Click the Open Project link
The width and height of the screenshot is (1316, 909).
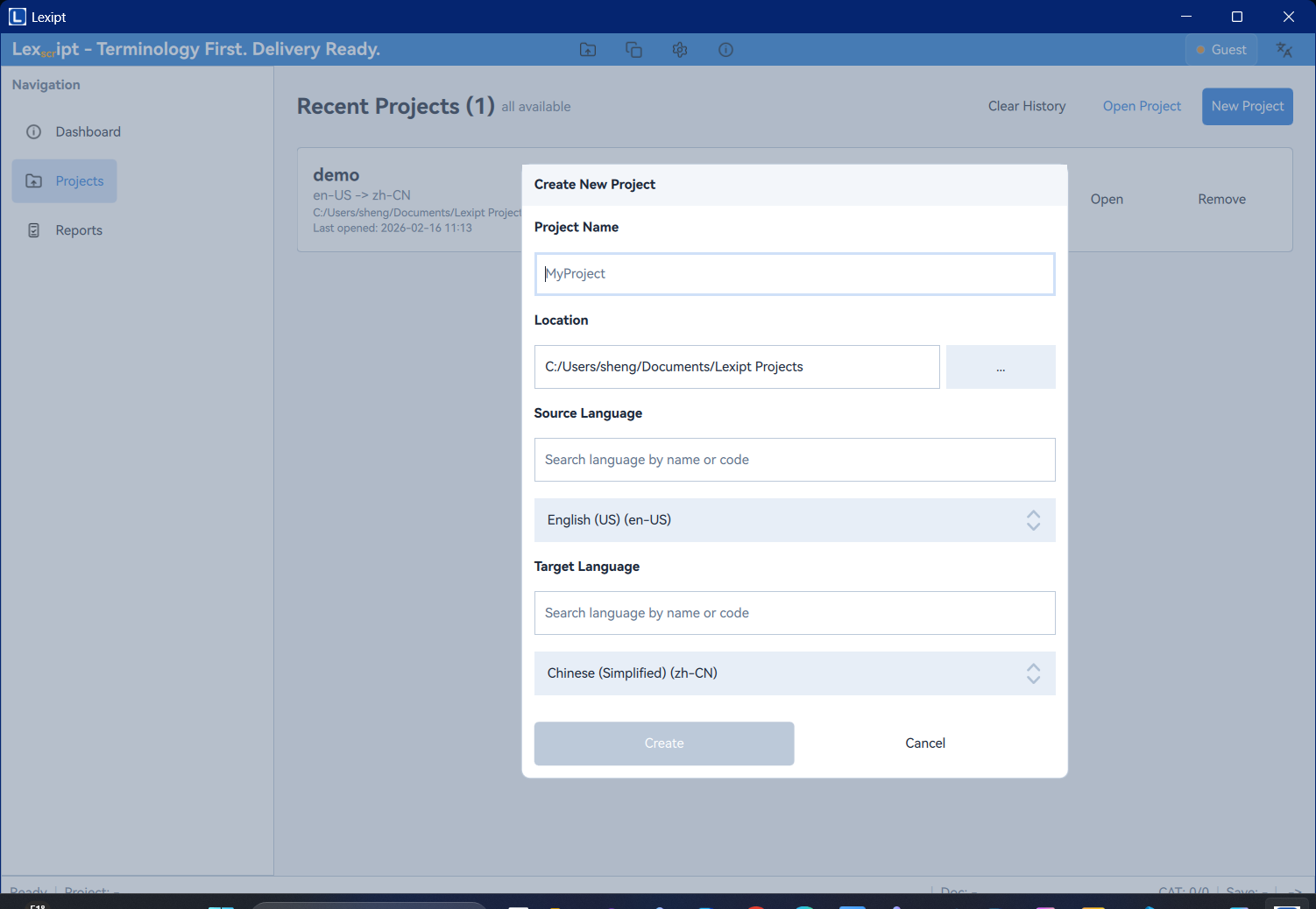coord(1141,106)
